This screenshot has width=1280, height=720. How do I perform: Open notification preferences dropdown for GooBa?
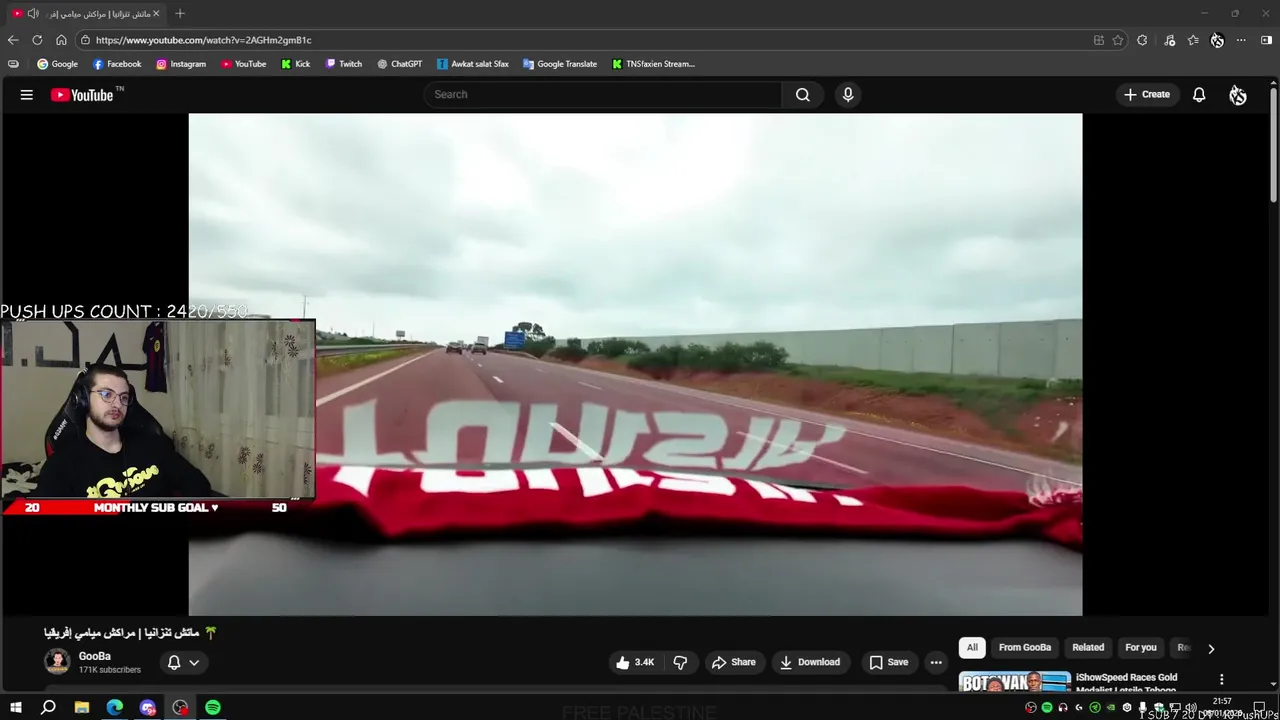(183, 662)
